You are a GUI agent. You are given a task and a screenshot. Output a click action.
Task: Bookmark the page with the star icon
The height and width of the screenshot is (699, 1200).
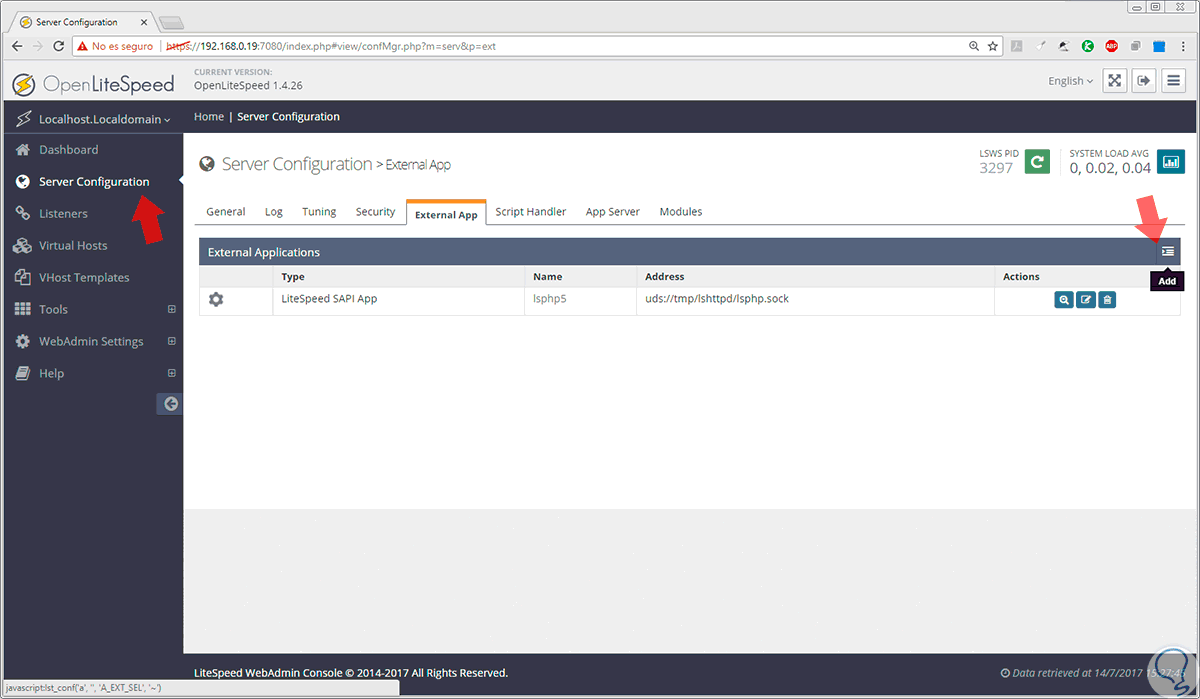[993, 46]
